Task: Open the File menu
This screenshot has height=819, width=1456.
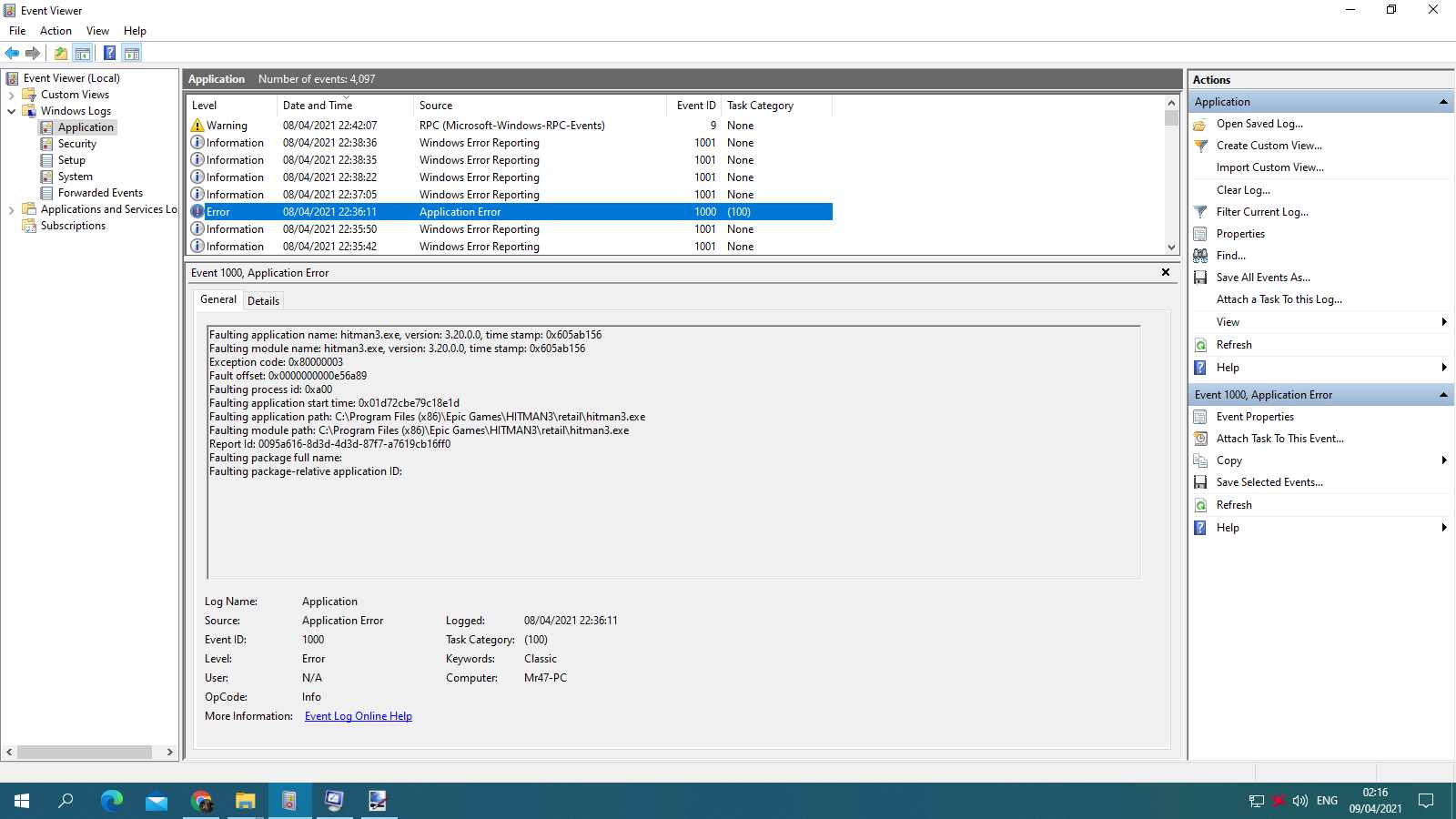Action: coord(17,31)
